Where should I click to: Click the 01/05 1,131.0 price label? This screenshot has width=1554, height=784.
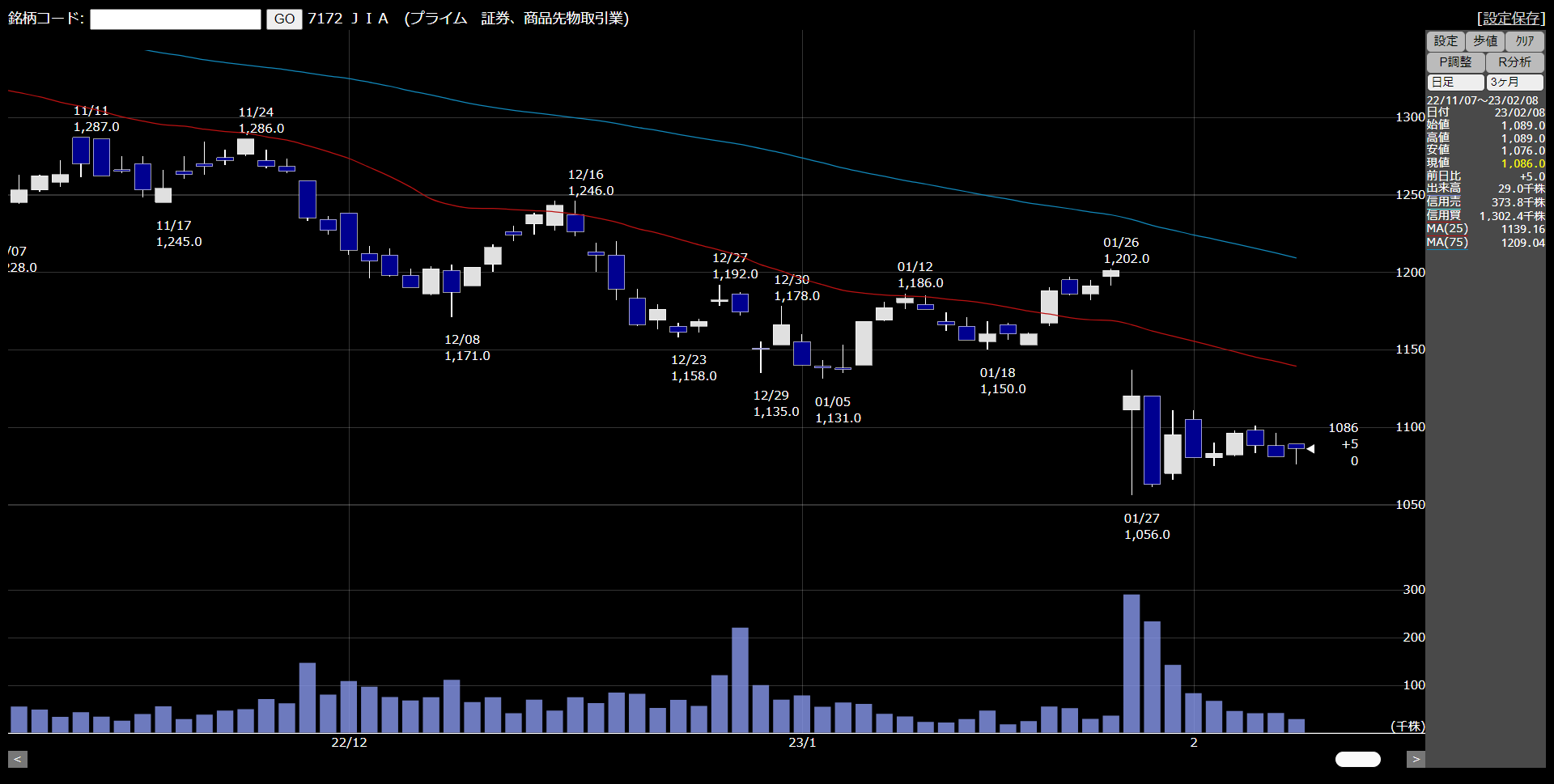click(838, 410)
